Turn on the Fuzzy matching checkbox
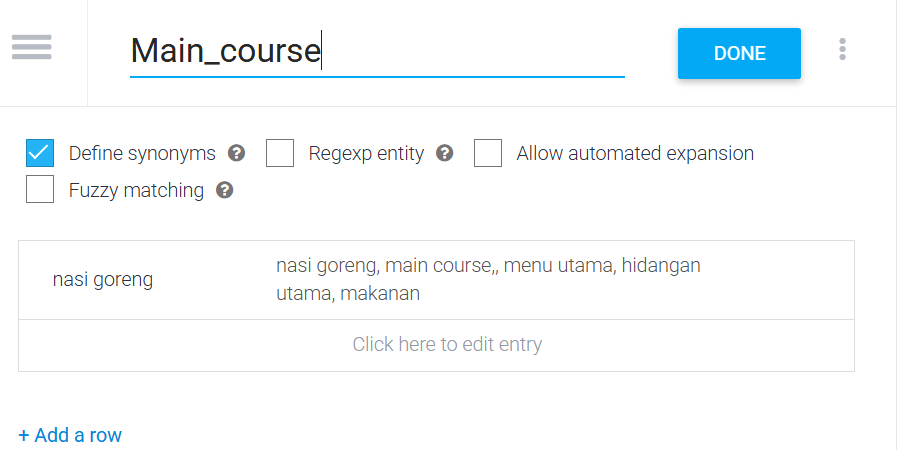This screenshot has height=450, width=897. tap(40, 190)
